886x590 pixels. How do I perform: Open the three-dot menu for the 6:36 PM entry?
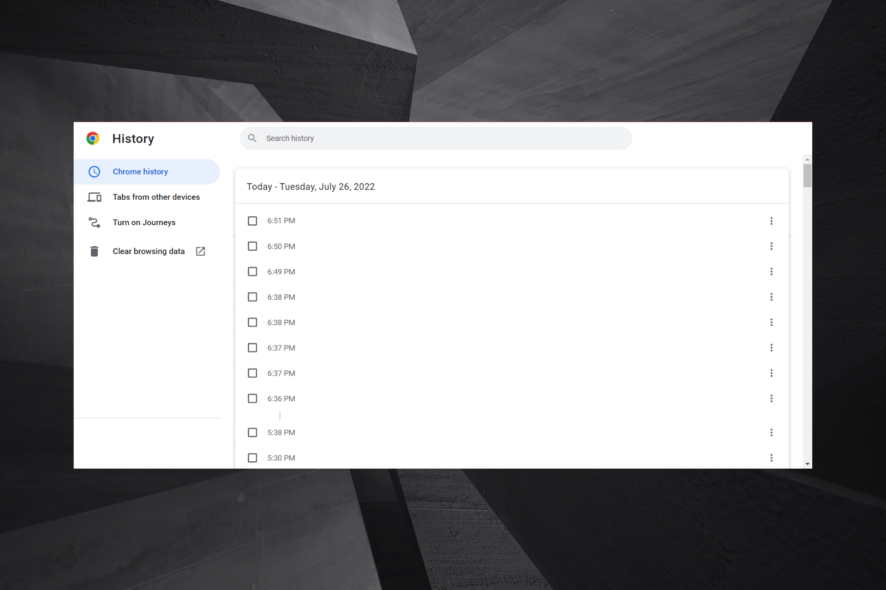pos(771,398)
